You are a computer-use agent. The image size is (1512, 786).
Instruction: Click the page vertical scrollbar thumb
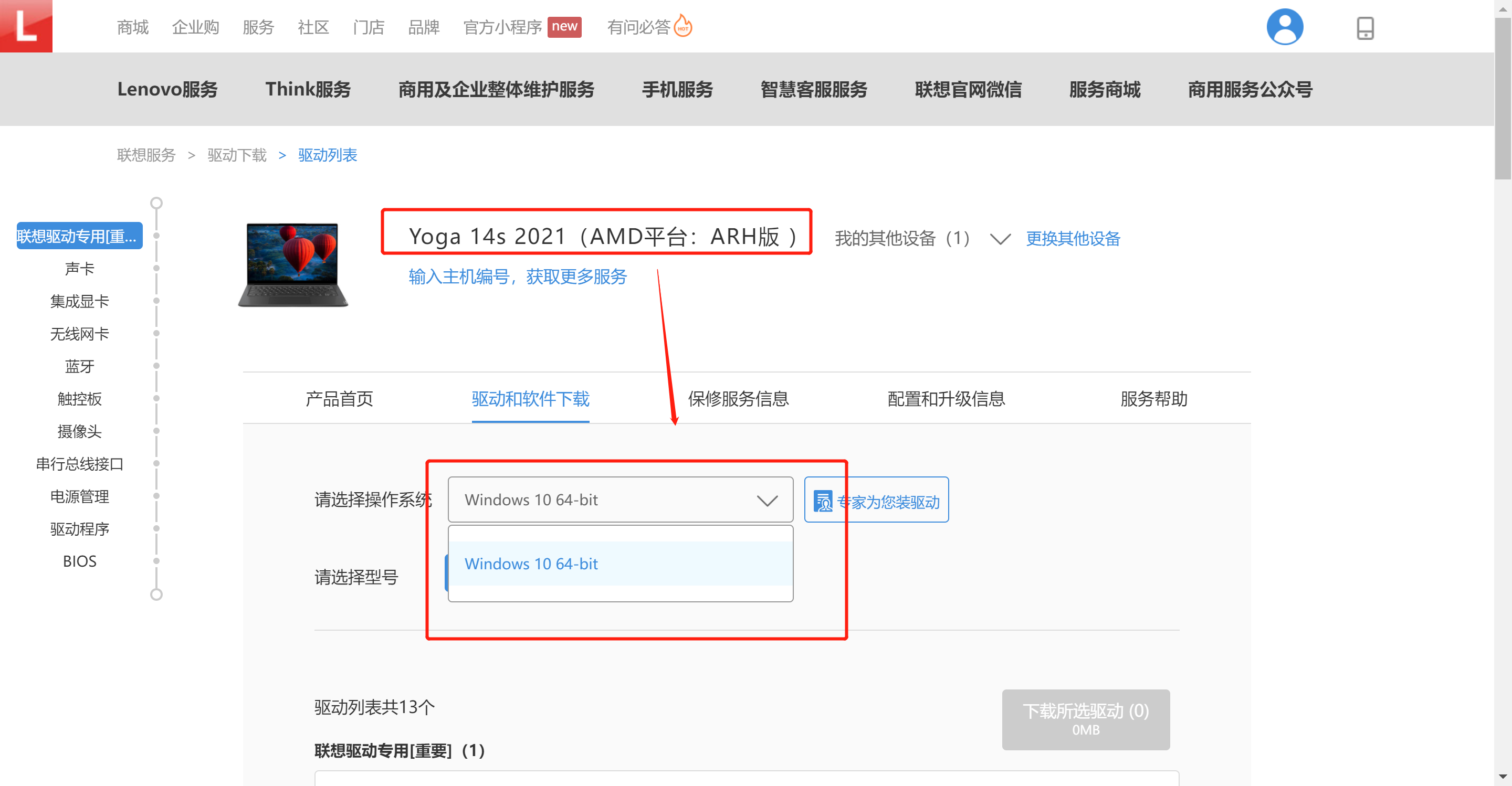pyautogui.click(x=1503, y=99)
